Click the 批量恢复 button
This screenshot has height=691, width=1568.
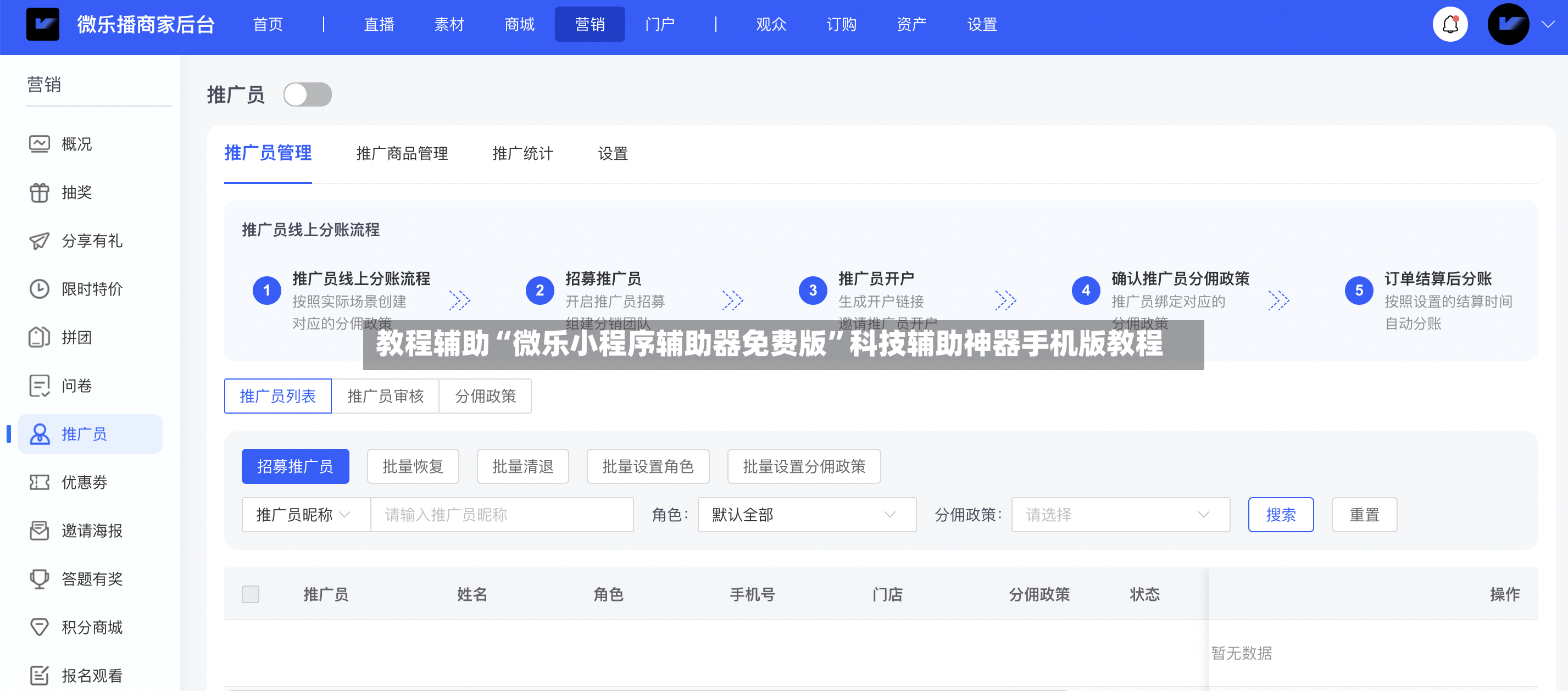point(413,466)
